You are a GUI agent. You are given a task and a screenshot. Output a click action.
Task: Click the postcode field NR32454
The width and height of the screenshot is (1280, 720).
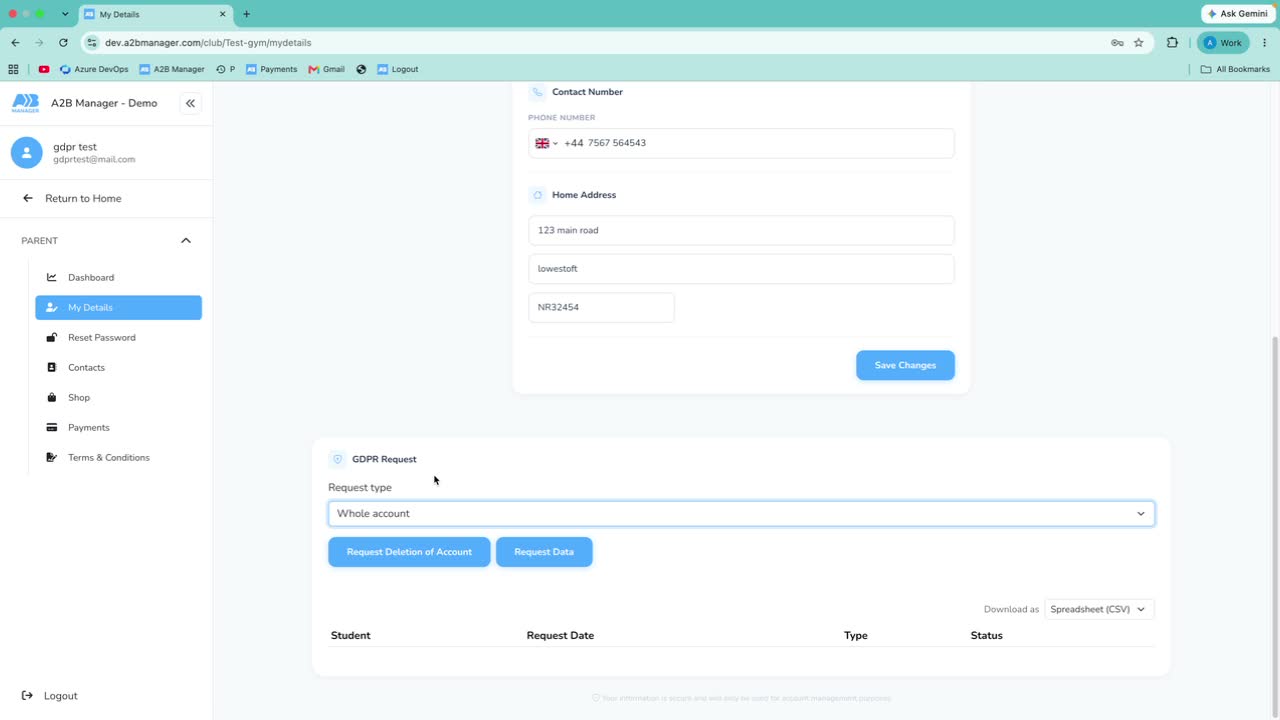[601, 307]
